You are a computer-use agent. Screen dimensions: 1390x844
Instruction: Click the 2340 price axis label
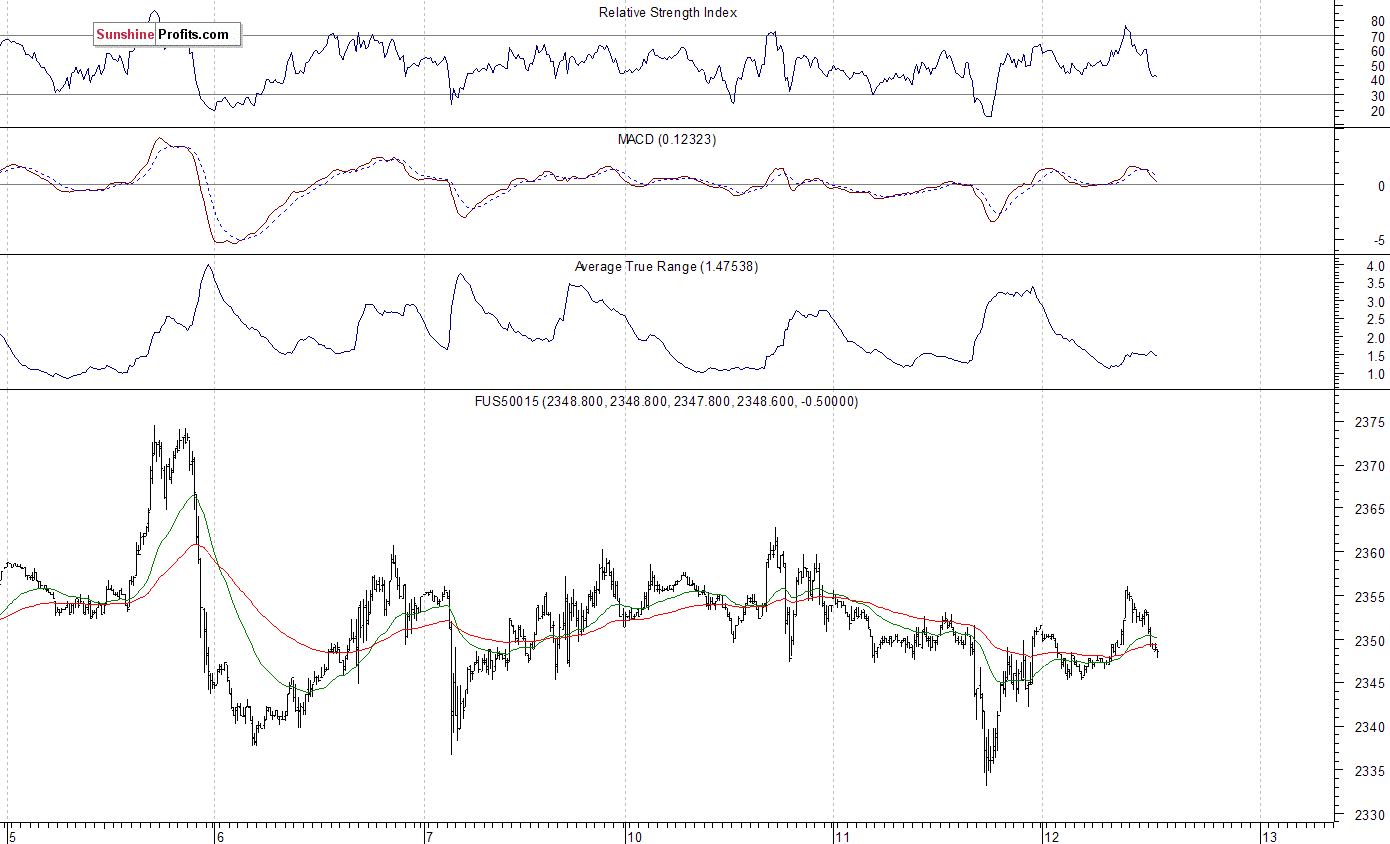tap(1371, 729)
